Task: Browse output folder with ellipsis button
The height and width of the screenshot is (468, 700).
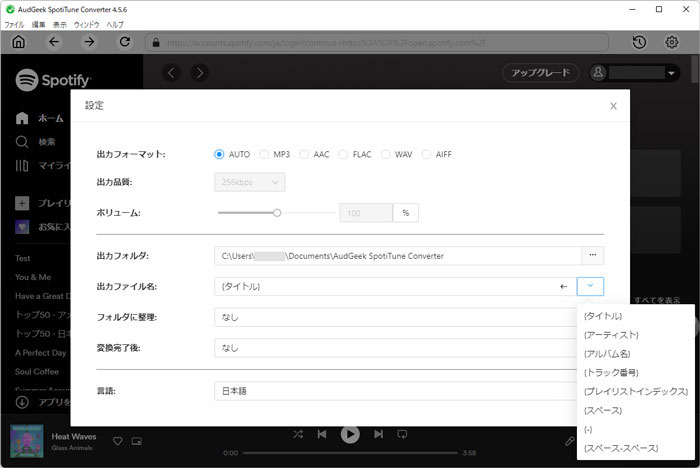Action: tap(593, 256)
